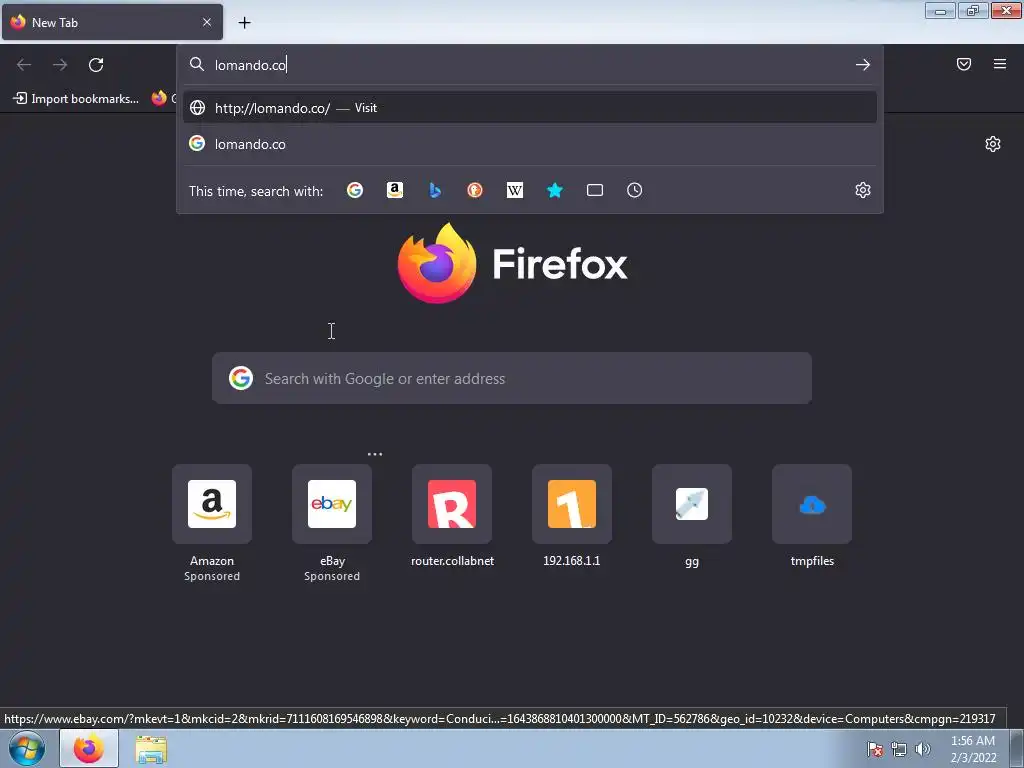Open the Windows Start menu
1024x768 pixels.
coord(27,748)
